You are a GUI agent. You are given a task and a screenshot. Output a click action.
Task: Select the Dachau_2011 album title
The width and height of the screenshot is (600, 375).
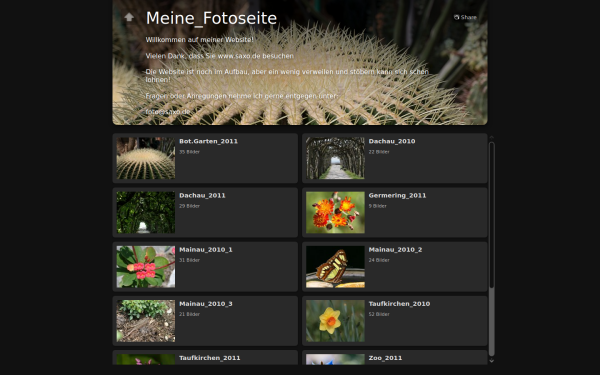pyautogui.click(x=202, y=196)
